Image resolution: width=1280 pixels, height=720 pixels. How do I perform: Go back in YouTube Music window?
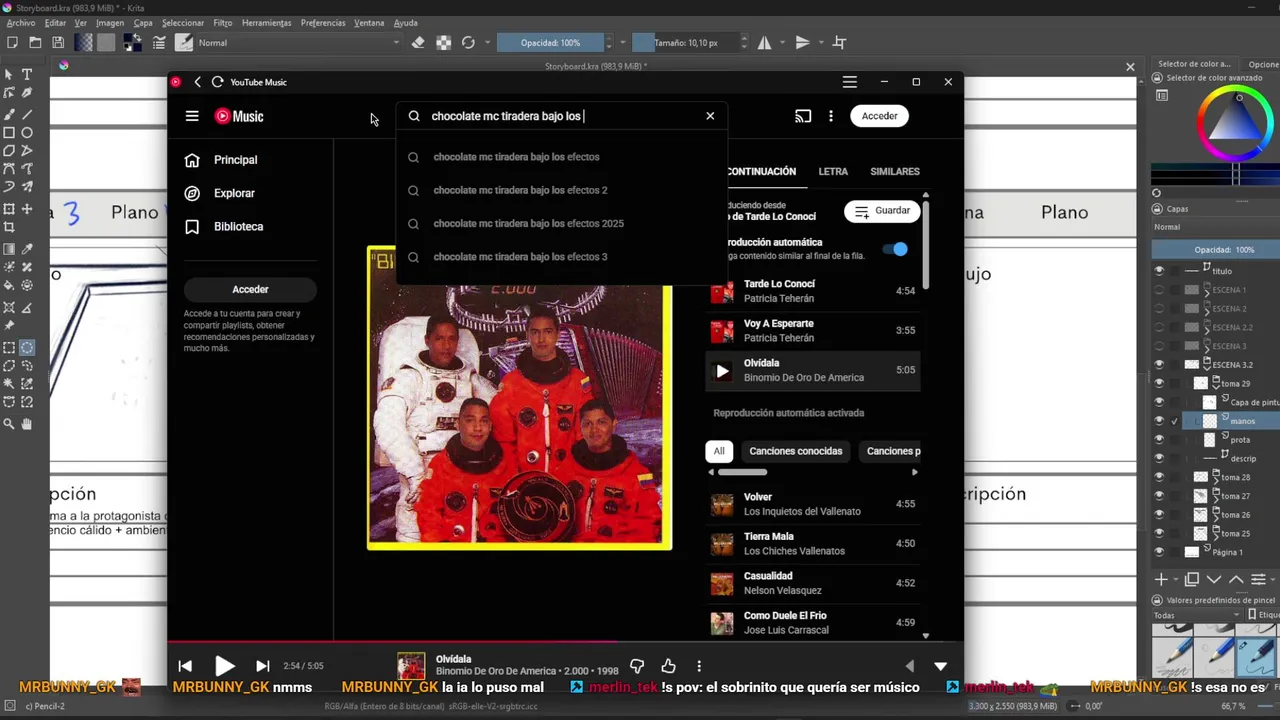coord(197,82)
